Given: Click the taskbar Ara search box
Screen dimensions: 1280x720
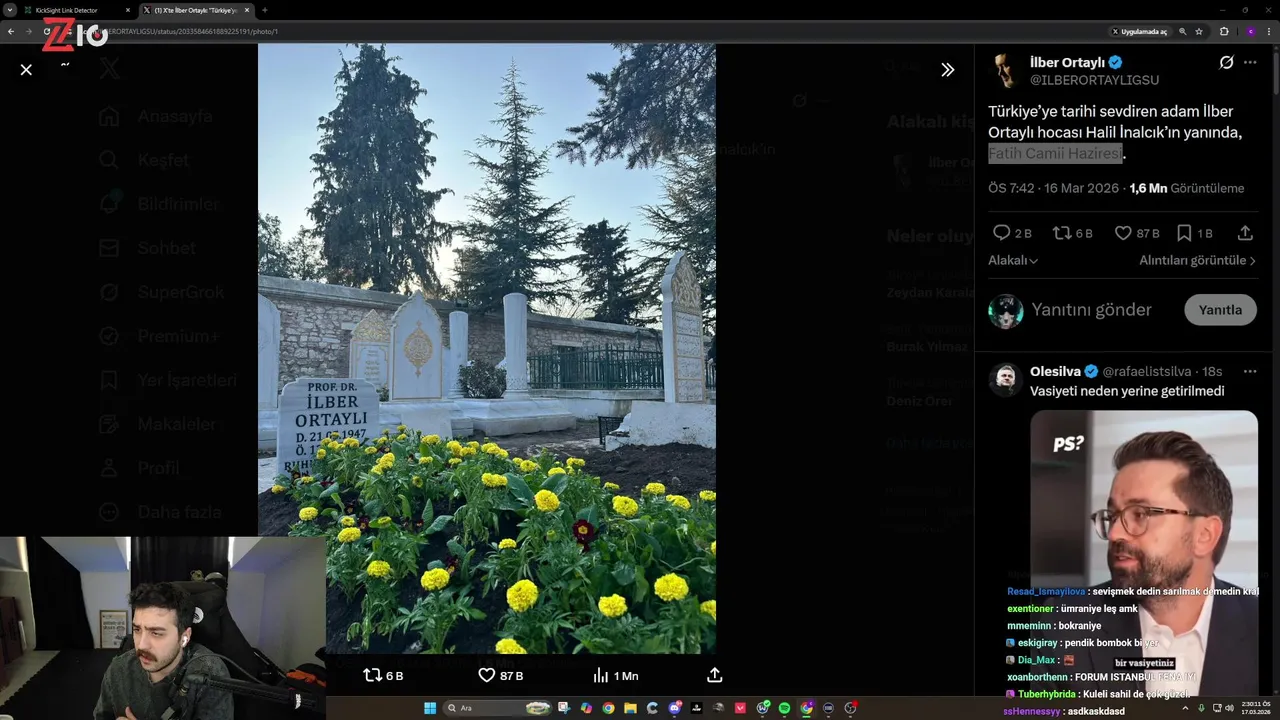Looking at the screenshot, I should coord(498,708).
